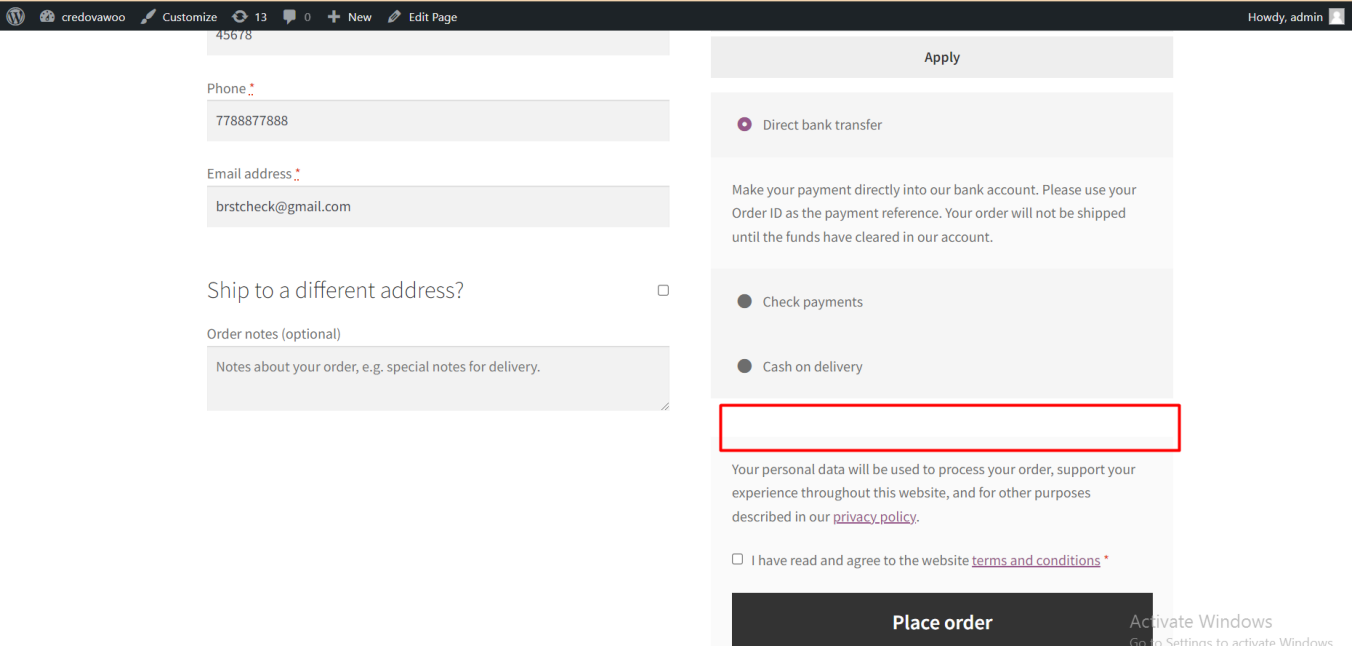1352x646 pixels.
Task: Toggle the Ship to a different address checkbox
Action: 663,290
